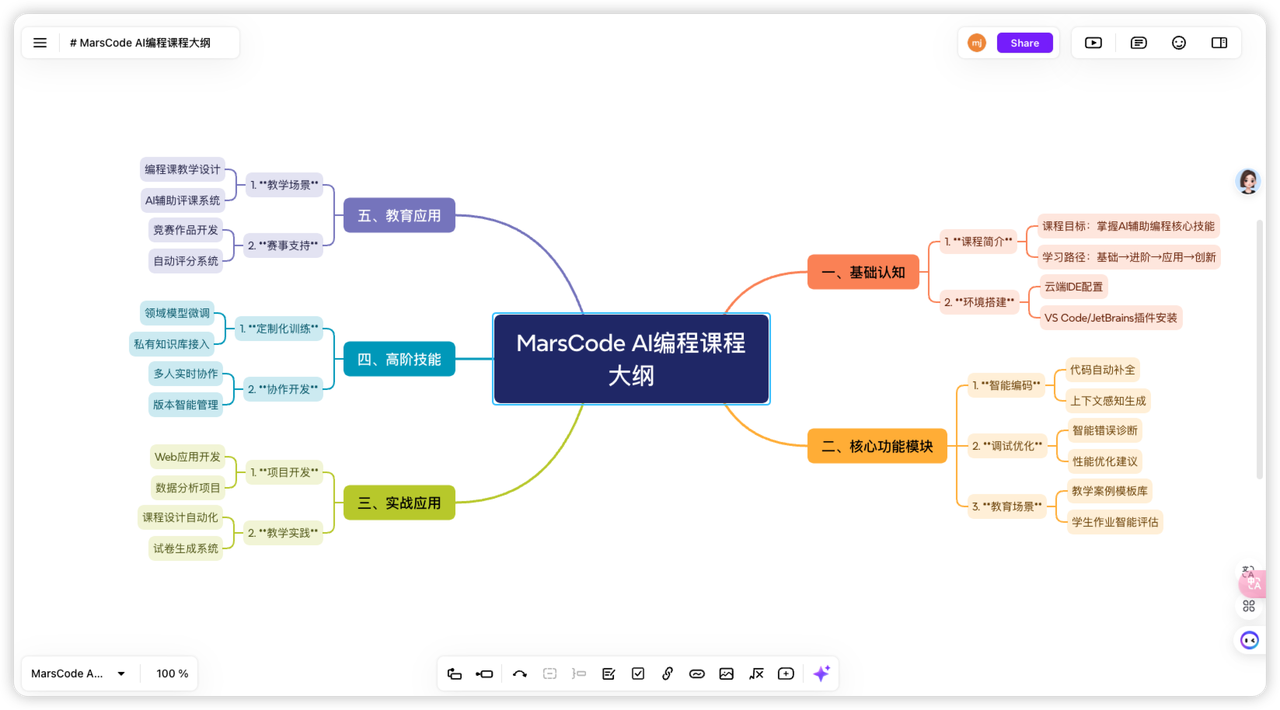Insert a to-do checkbox on topic
Image resolution: width=1280 pixels, height=710 pixels.
click(x=638, y=674)
